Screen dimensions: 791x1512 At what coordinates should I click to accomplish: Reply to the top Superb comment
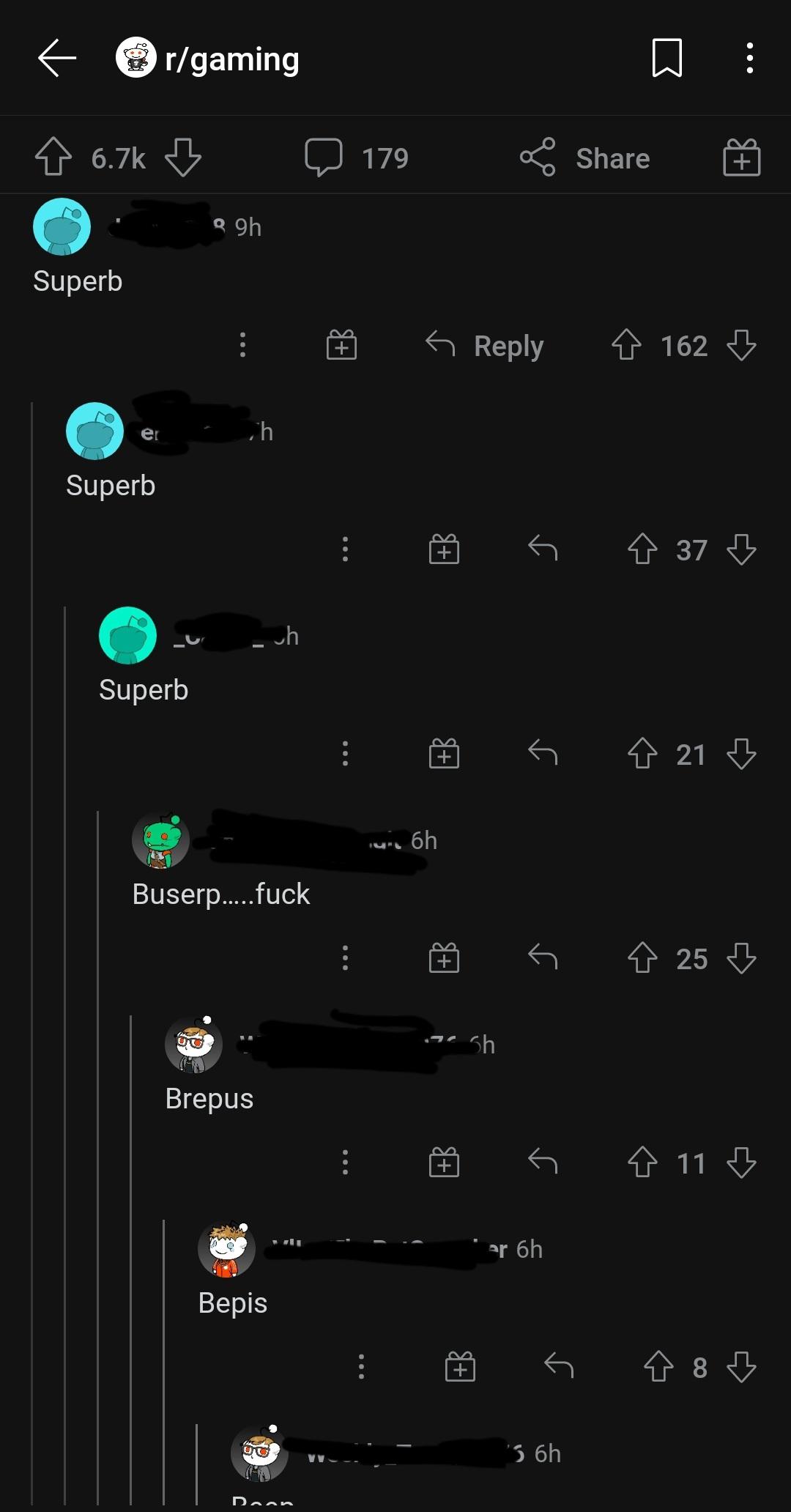point(485,345)
